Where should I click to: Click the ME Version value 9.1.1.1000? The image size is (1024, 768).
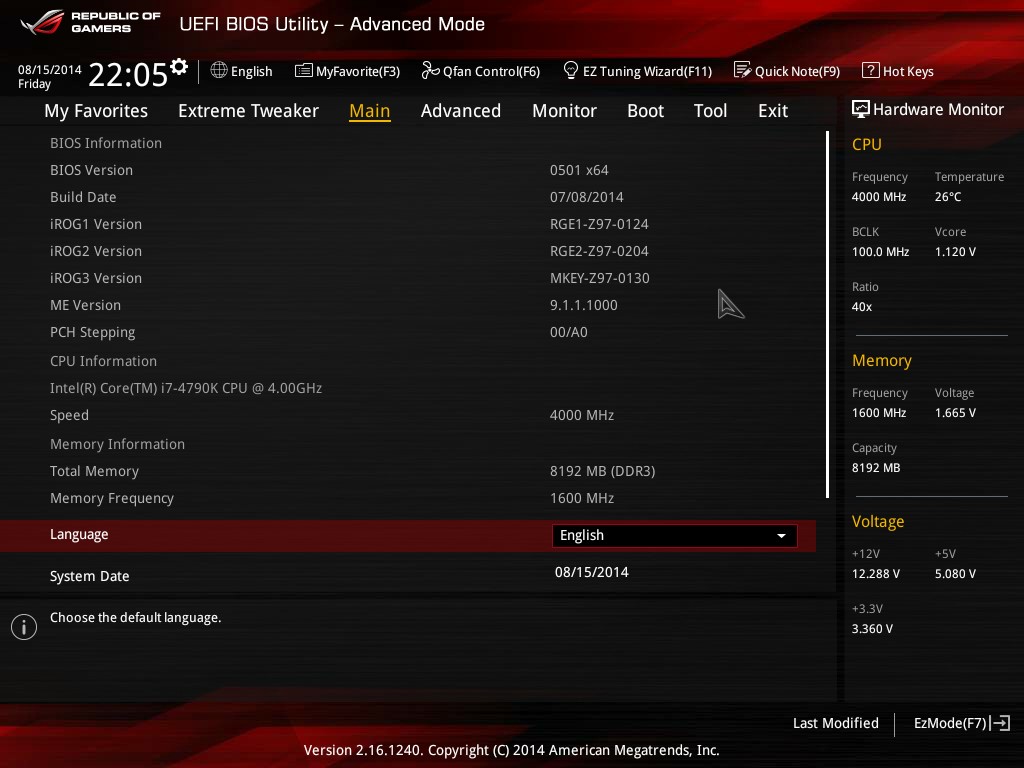pos(583,305)
